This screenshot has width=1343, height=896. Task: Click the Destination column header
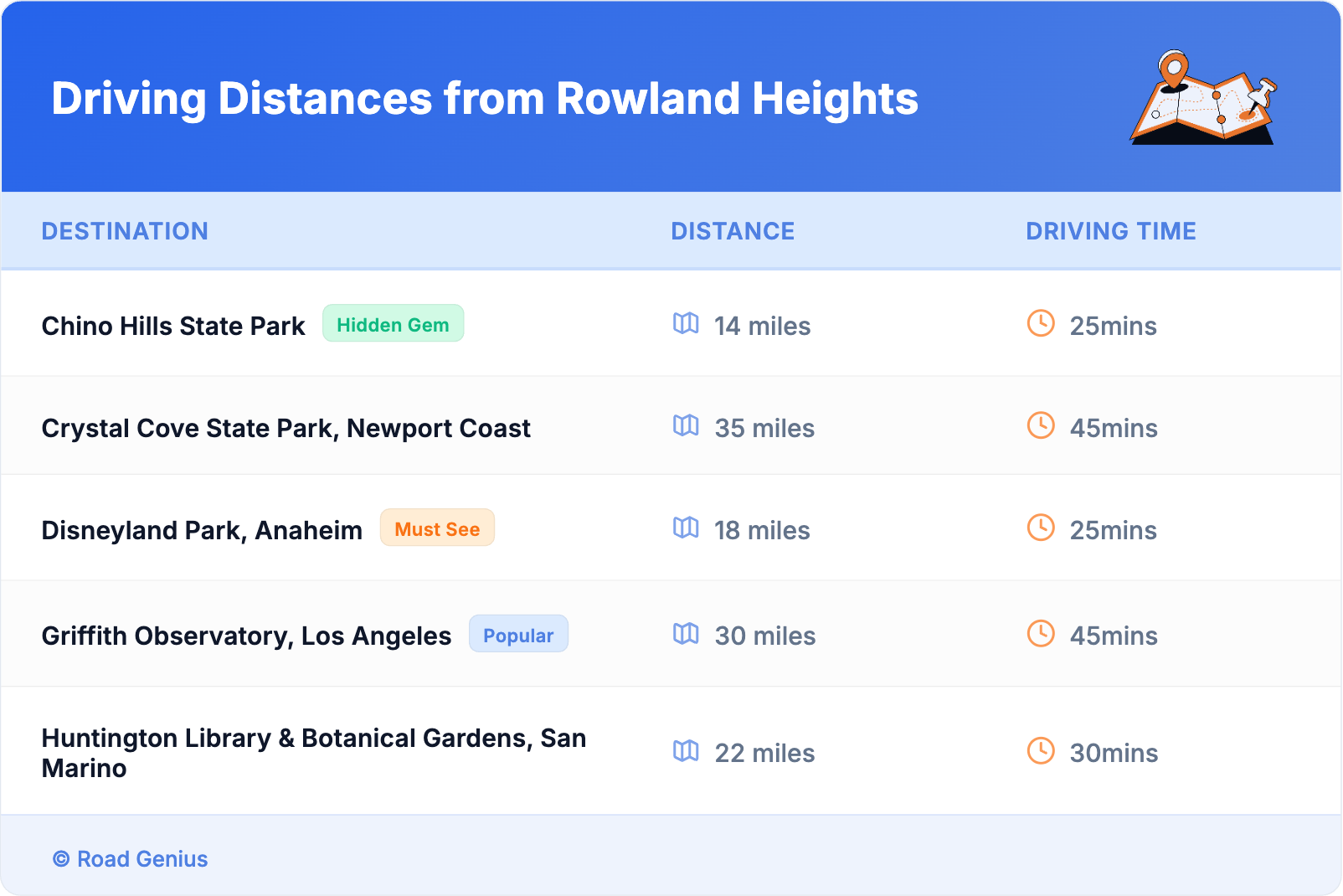click(x=125, y=231)
